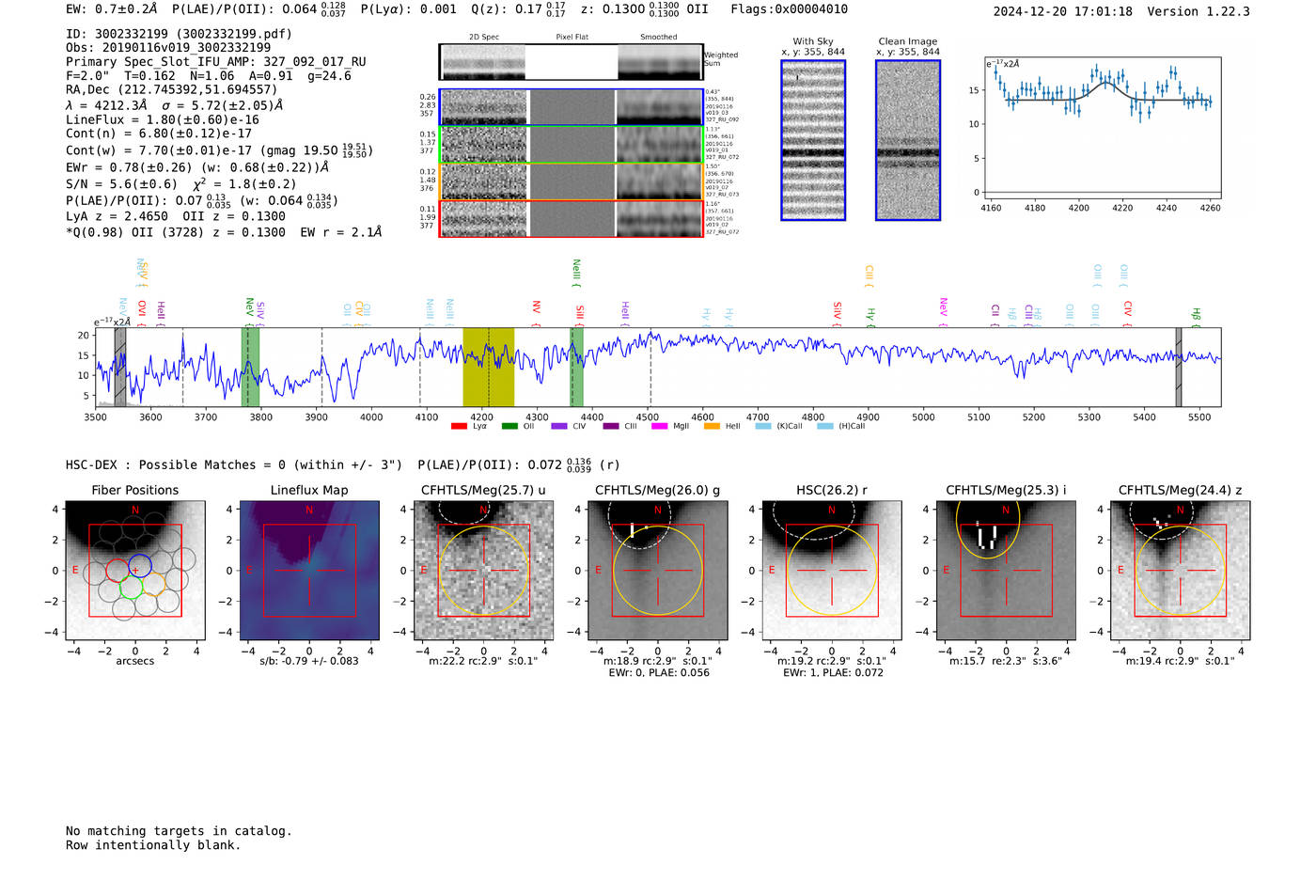Image resolution: width=1316 pixels, height=896 pixels.
Task: Select the blue-outlined fiber row 327_RU_092
Action: click(x=571, y=107)
